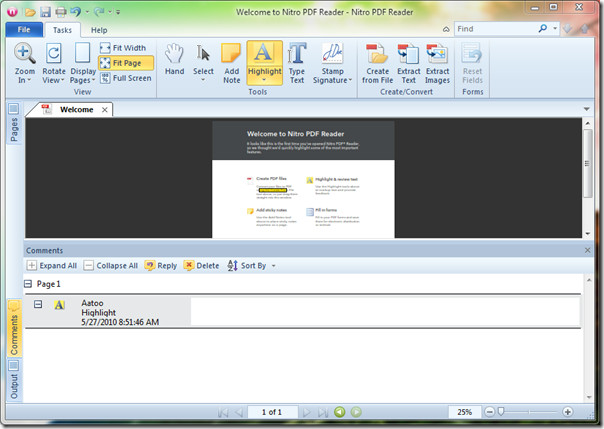Go to last page button
Viewport: 604px width, 429px height.
323,412
